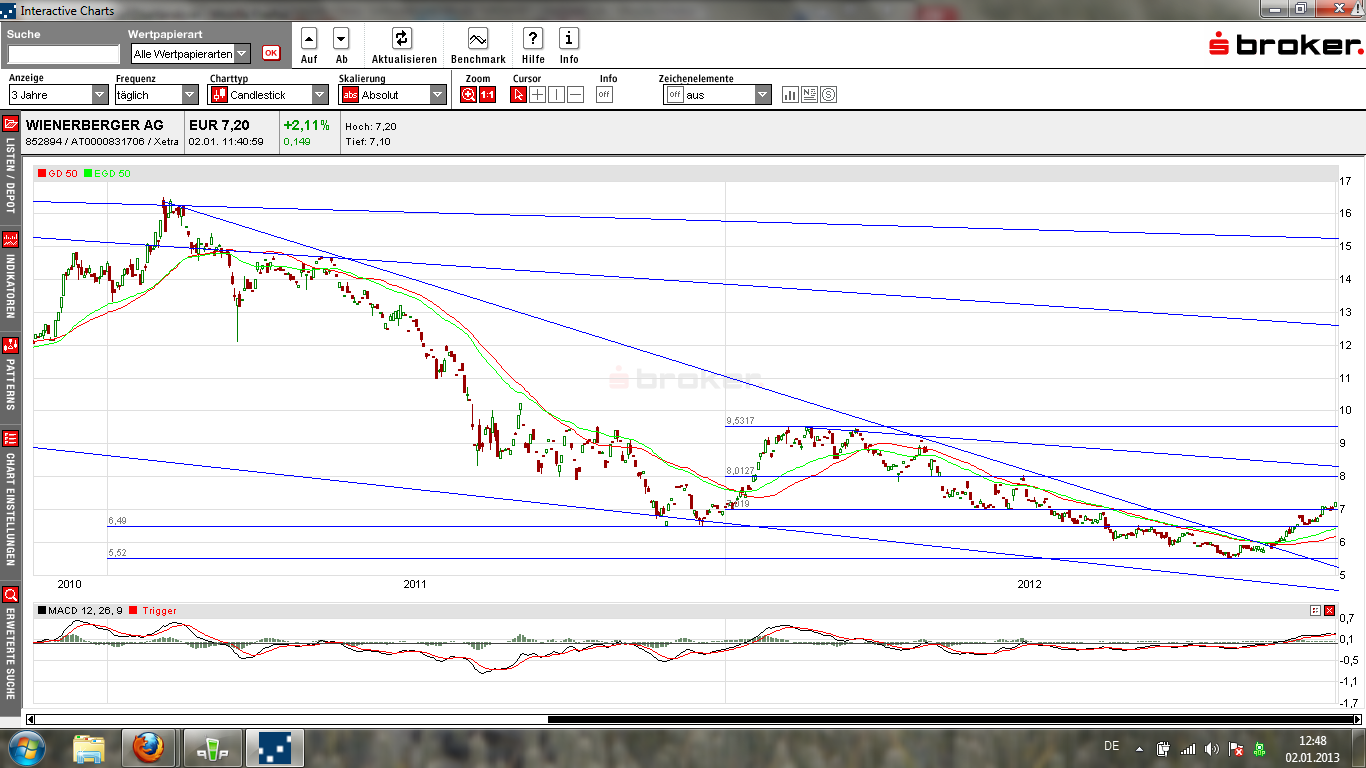Open the Chart Einstellungen side tab

(10, 500)
